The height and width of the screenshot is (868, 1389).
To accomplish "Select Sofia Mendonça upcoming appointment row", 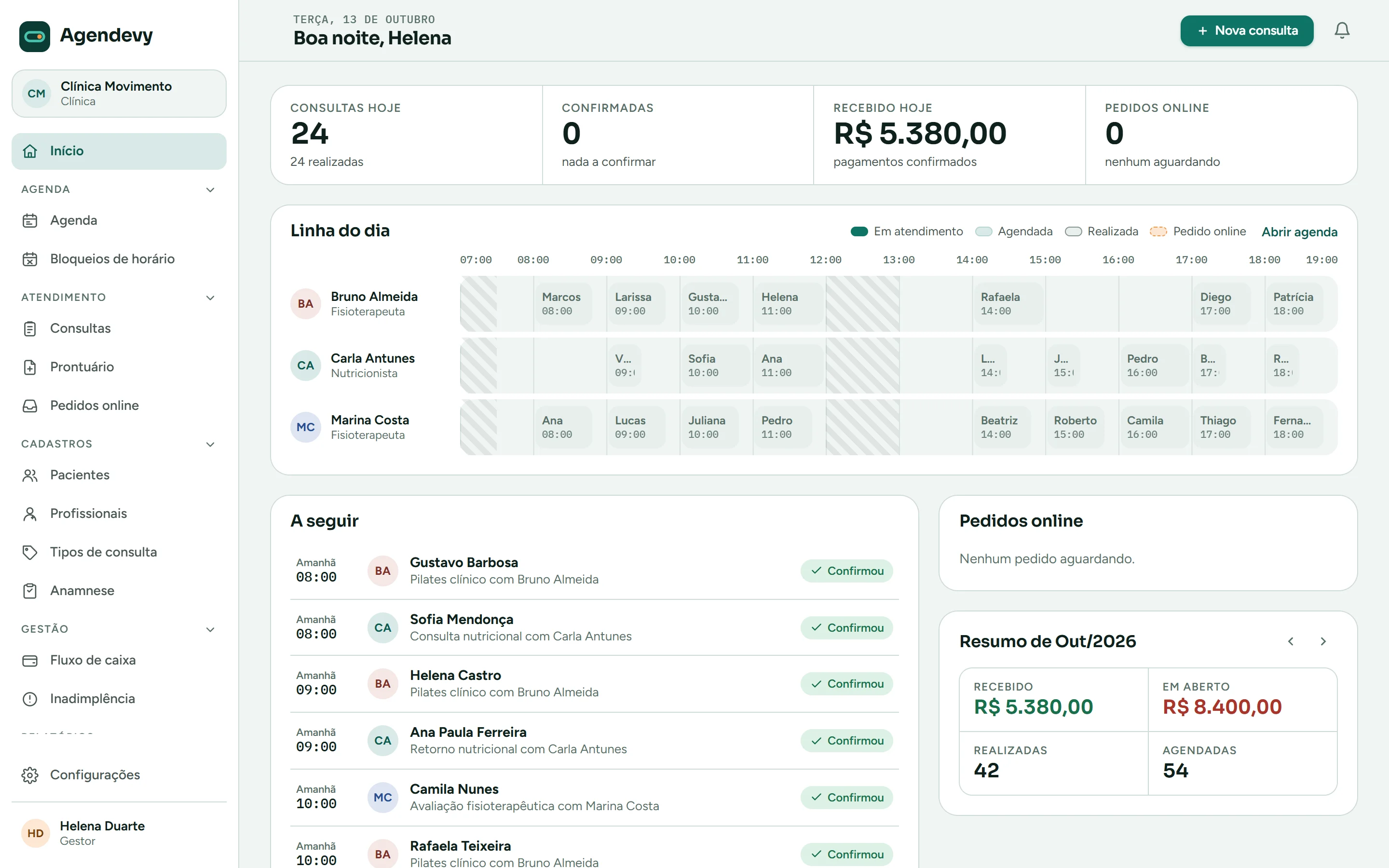I will [594, 627].
